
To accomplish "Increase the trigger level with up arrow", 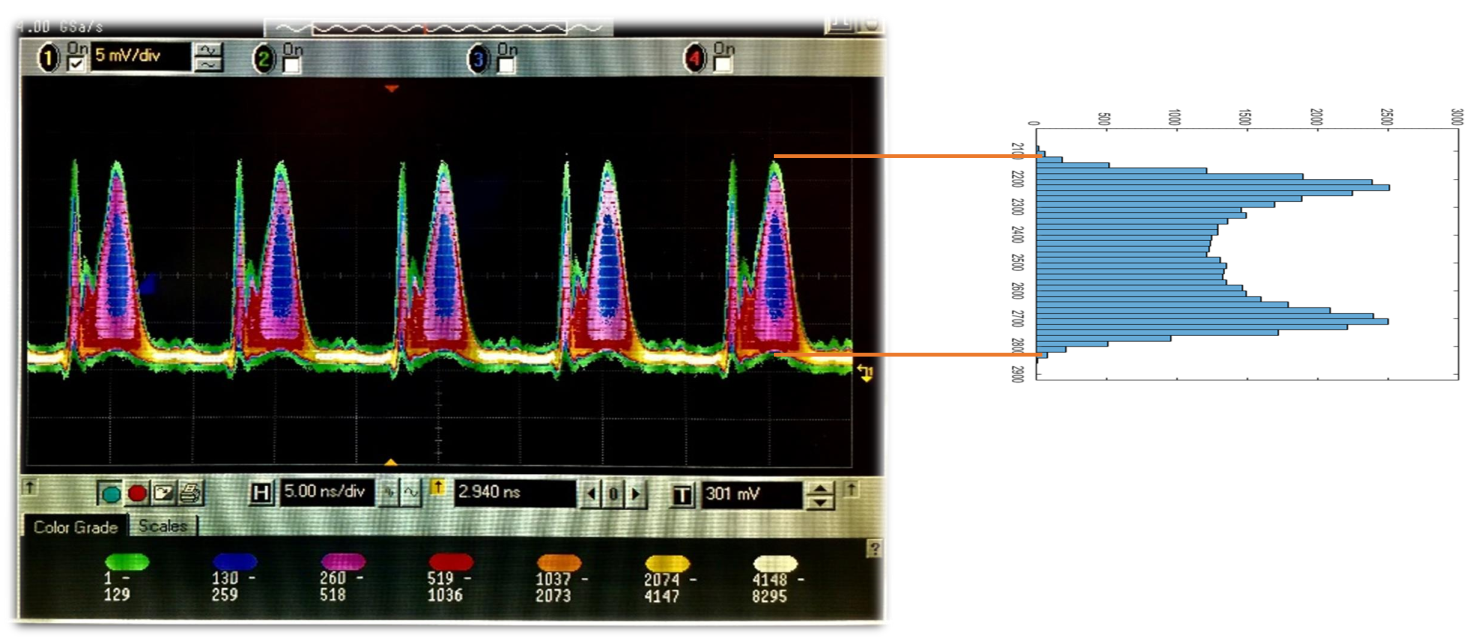I will [820, 488].
